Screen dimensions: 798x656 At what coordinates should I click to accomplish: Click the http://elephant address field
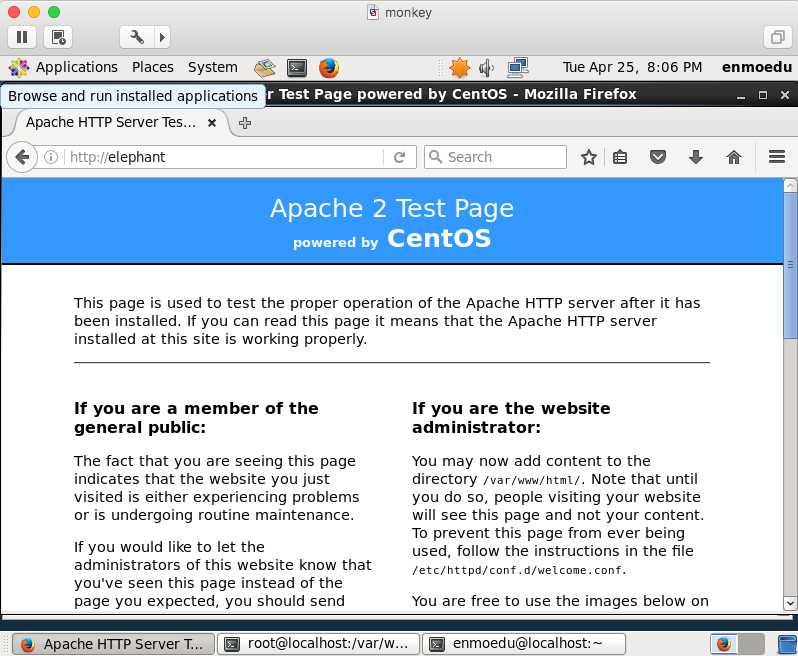tap(223, 157)
